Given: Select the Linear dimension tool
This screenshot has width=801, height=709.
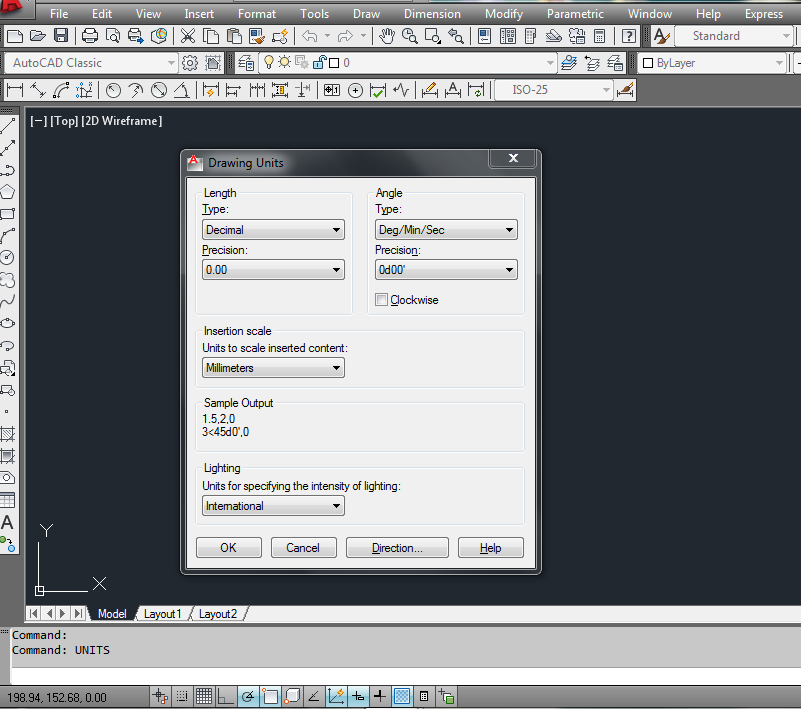Looking at the screenshot, I should 15,90.
